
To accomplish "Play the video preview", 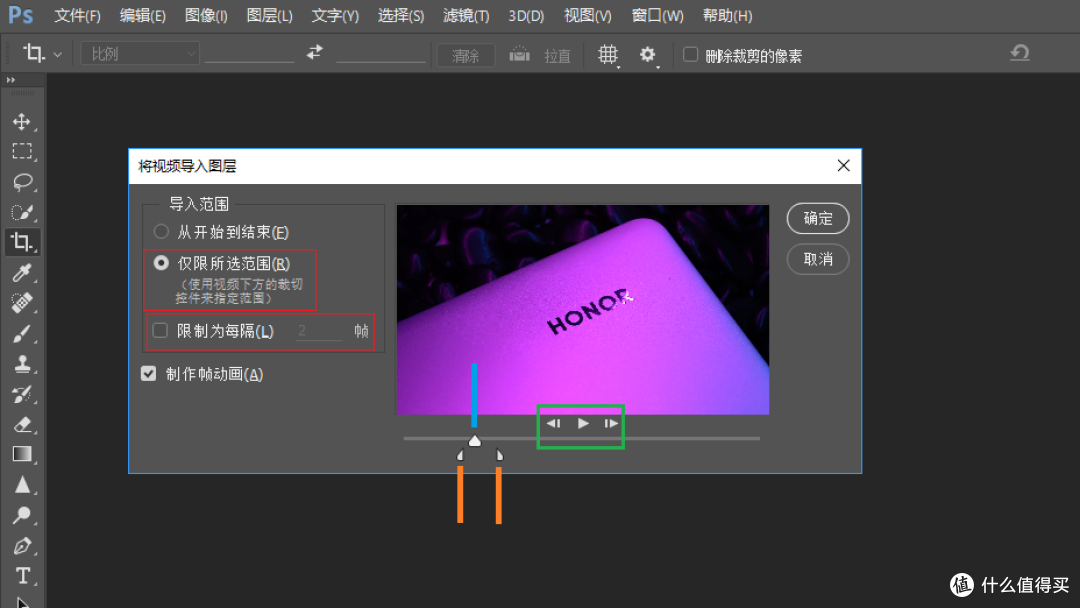I will pos(583,423).
